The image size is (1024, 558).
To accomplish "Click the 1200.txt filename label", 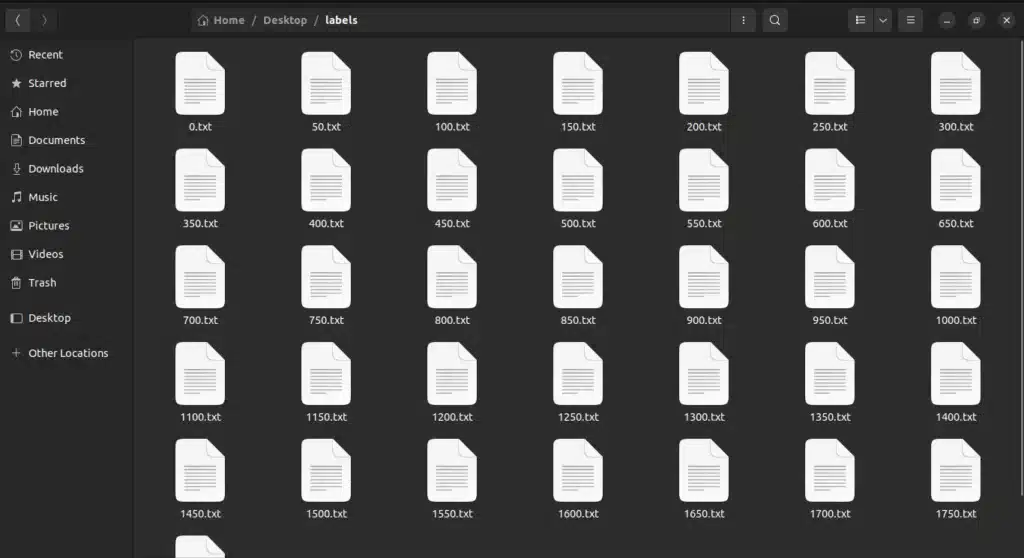I will click(452, 417).
